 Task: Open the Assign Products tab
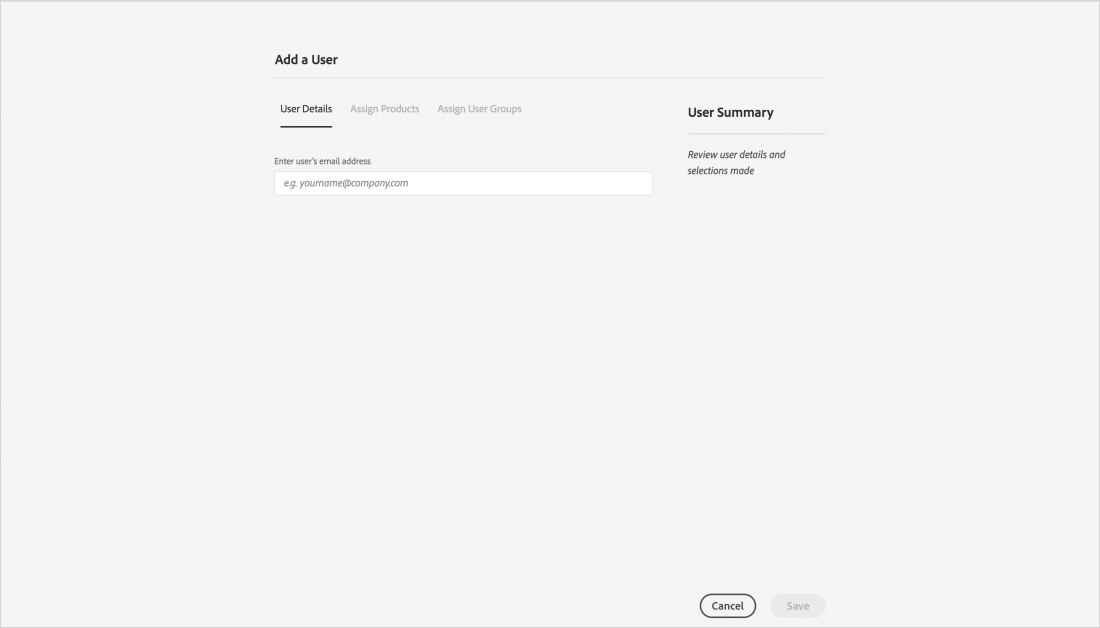pyautogui.click(x=384, y=109)
